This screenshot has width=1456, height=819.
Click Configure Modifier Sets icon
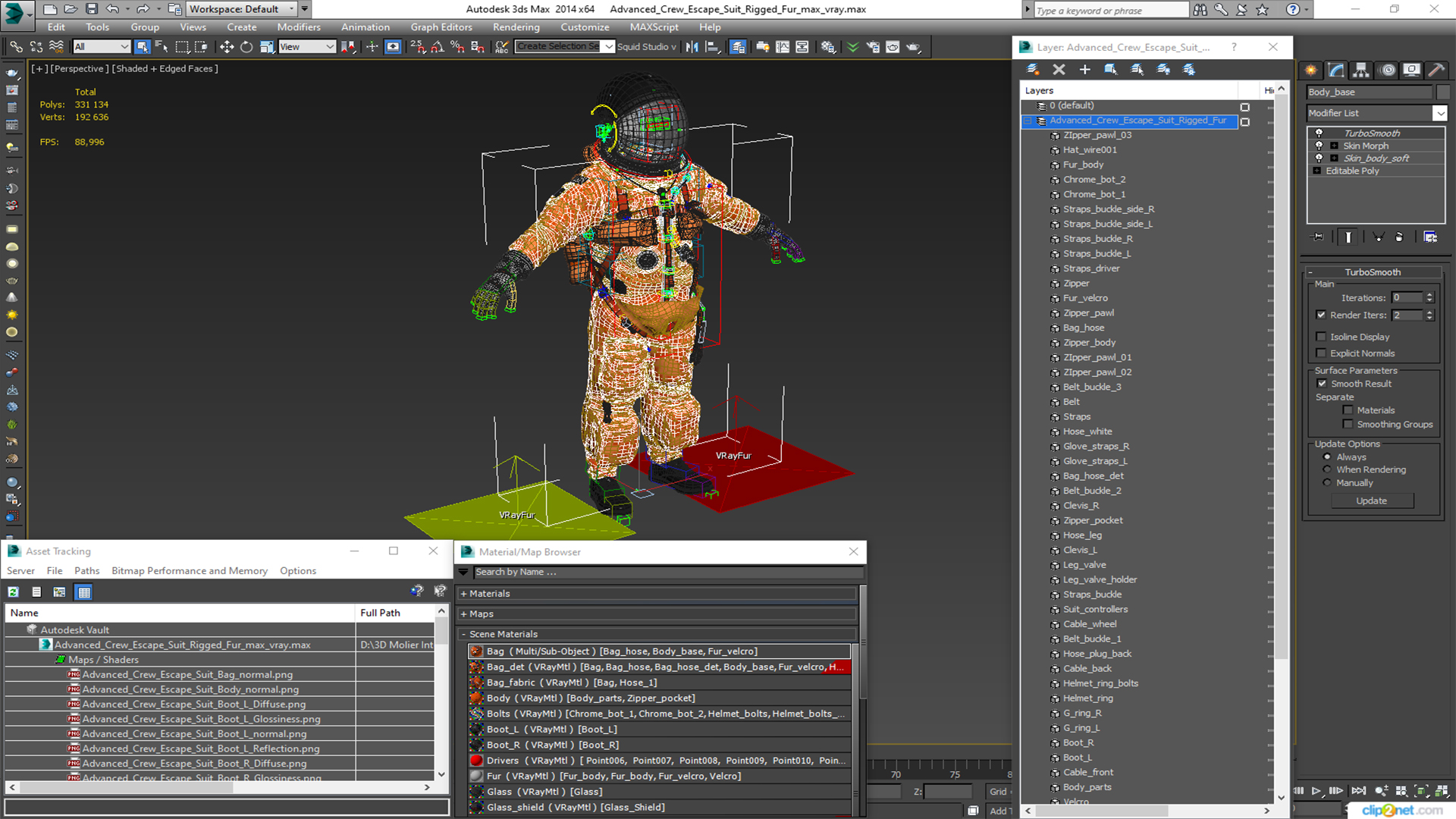coord(1430,237)
